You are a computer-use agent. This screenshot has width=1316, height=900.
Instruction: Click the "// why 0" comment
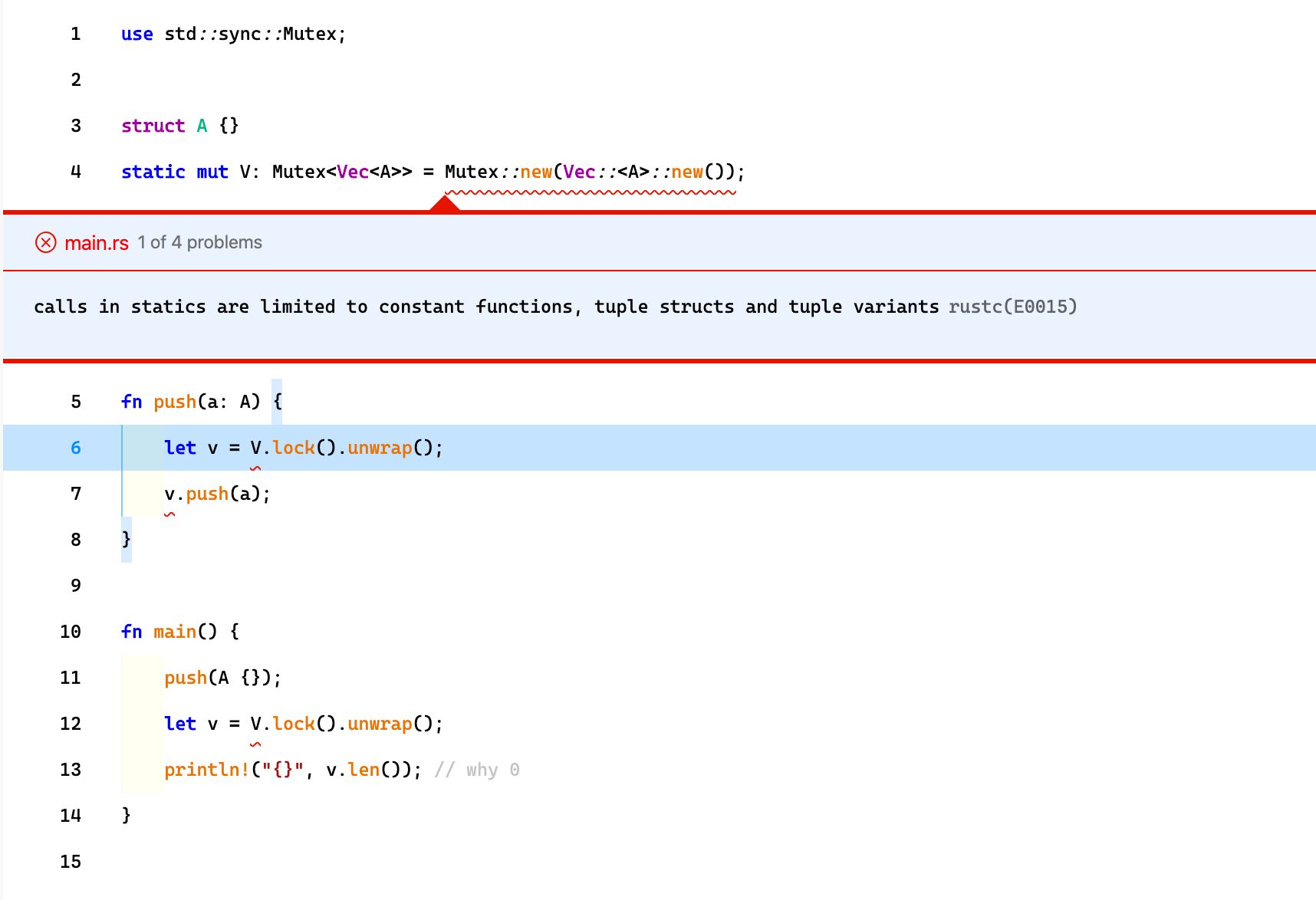477,770
